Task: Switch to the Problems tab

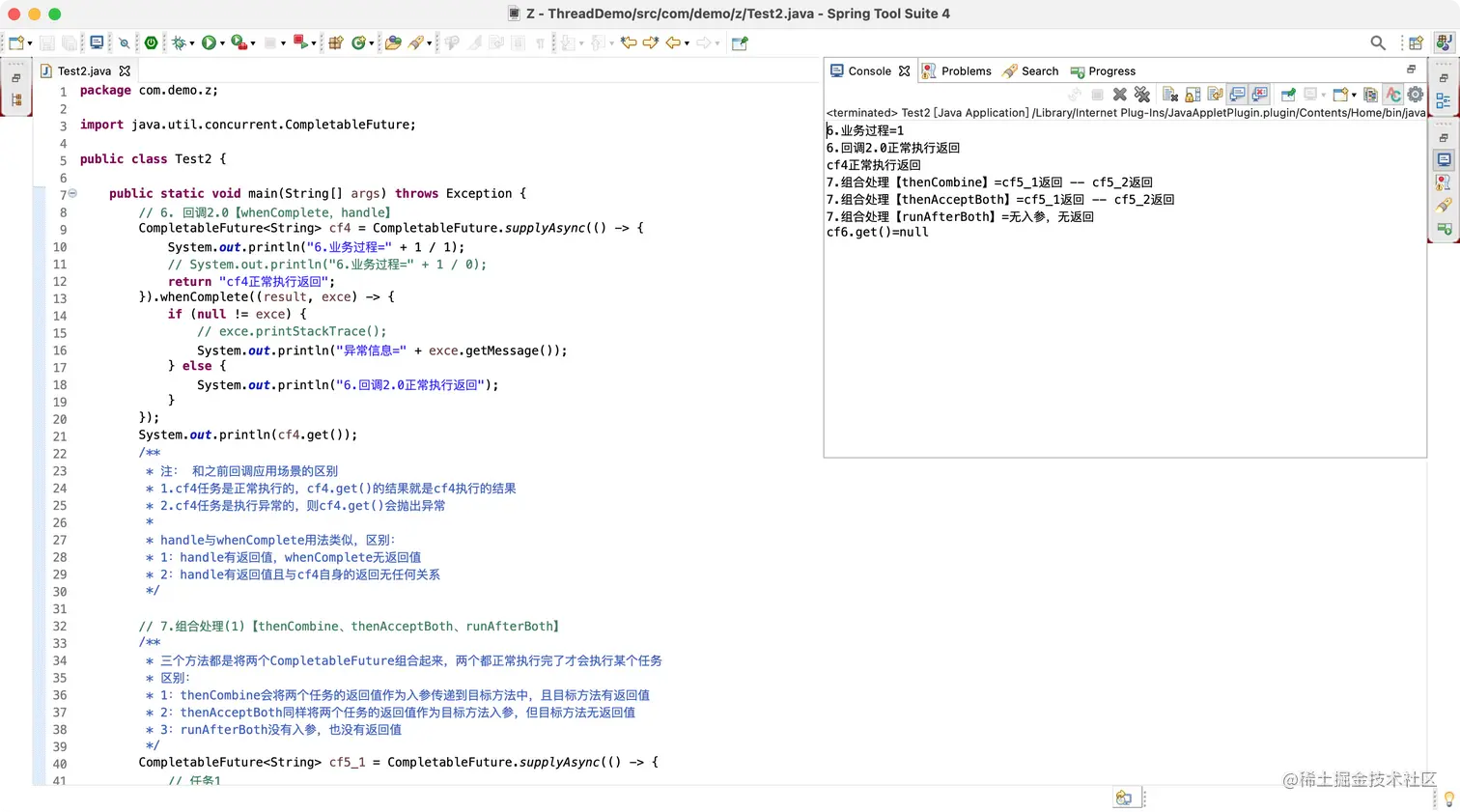Action: 957,71
